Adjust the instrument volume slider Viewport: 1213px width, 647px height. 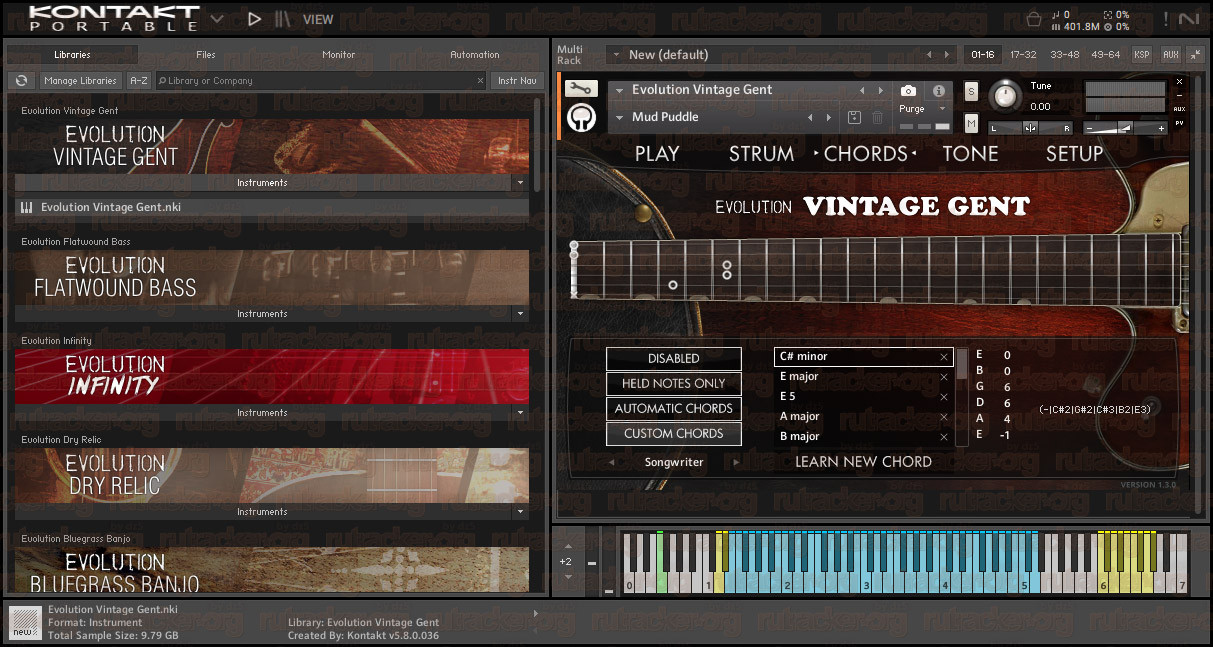pyautogui.click(x=1125, y=128)
